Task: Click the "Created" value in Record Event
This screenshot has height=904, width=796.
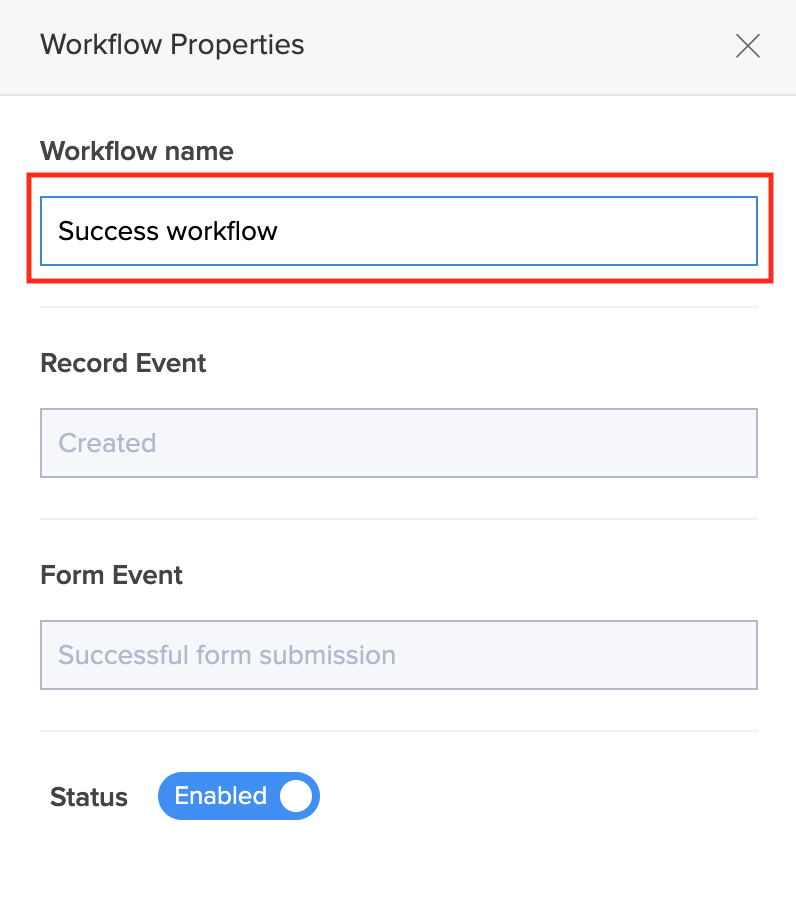Action: click(x=107, y=443)
